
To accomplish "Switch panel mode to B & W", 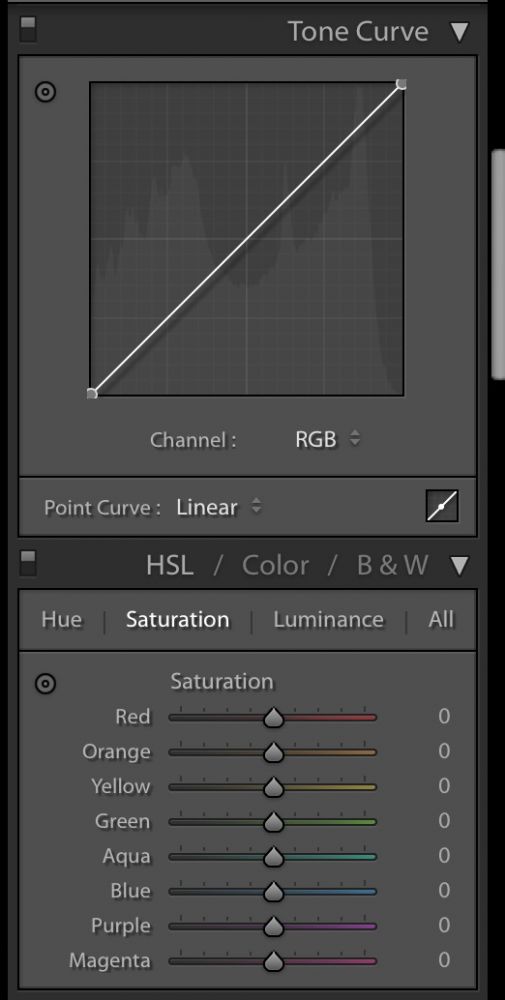I will pos(392,566).
